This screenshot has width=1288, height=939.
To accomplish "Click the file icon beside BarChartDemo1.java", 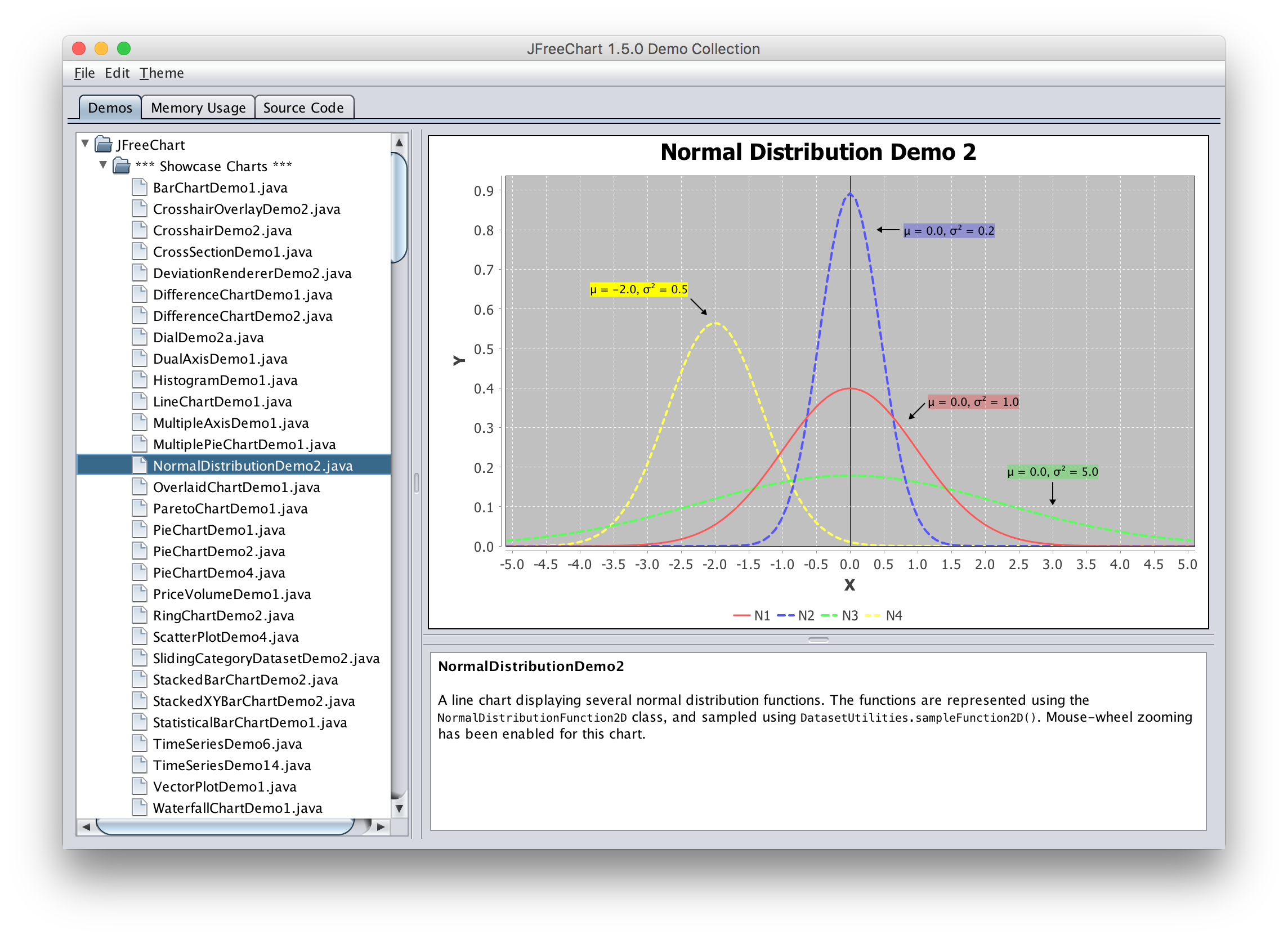I will pos(139,187).
